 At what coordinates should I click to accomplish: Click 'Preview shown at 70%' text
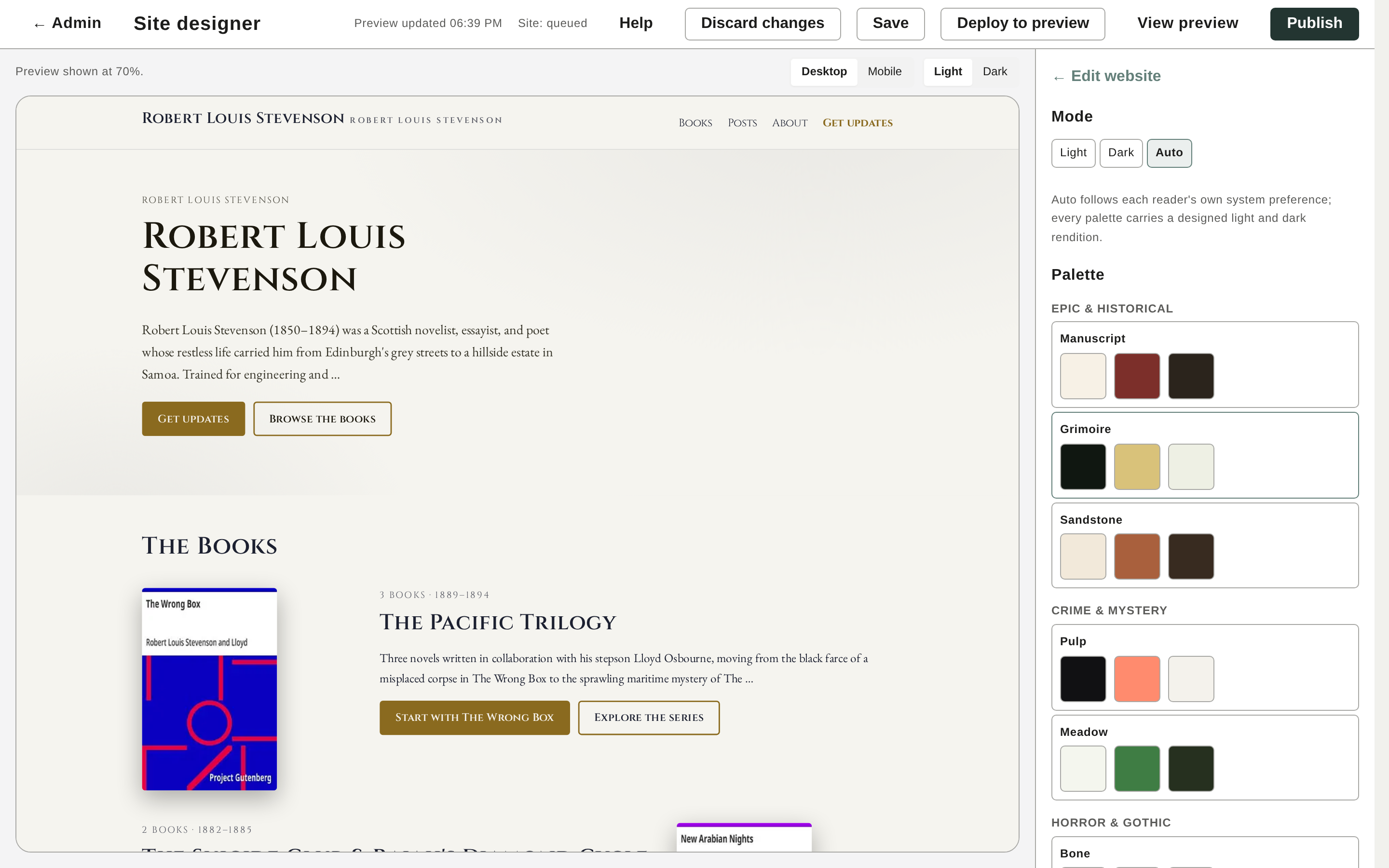tap(79, 72)
